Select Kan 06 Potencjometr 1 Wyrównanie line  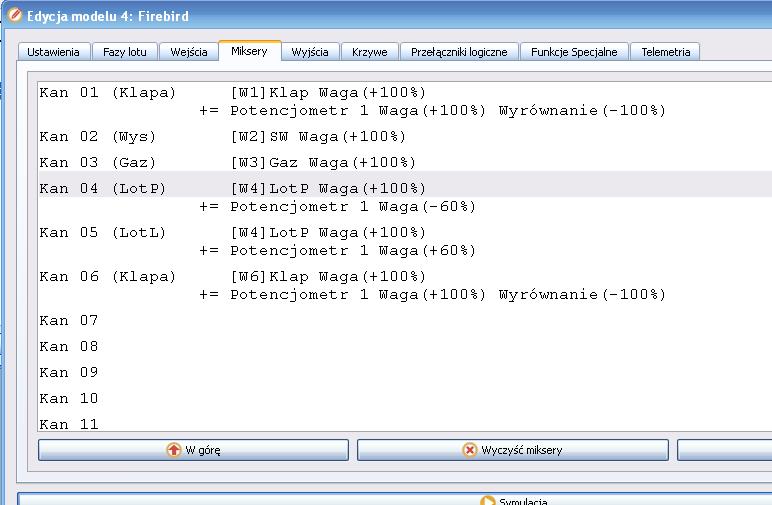[405, 294]
